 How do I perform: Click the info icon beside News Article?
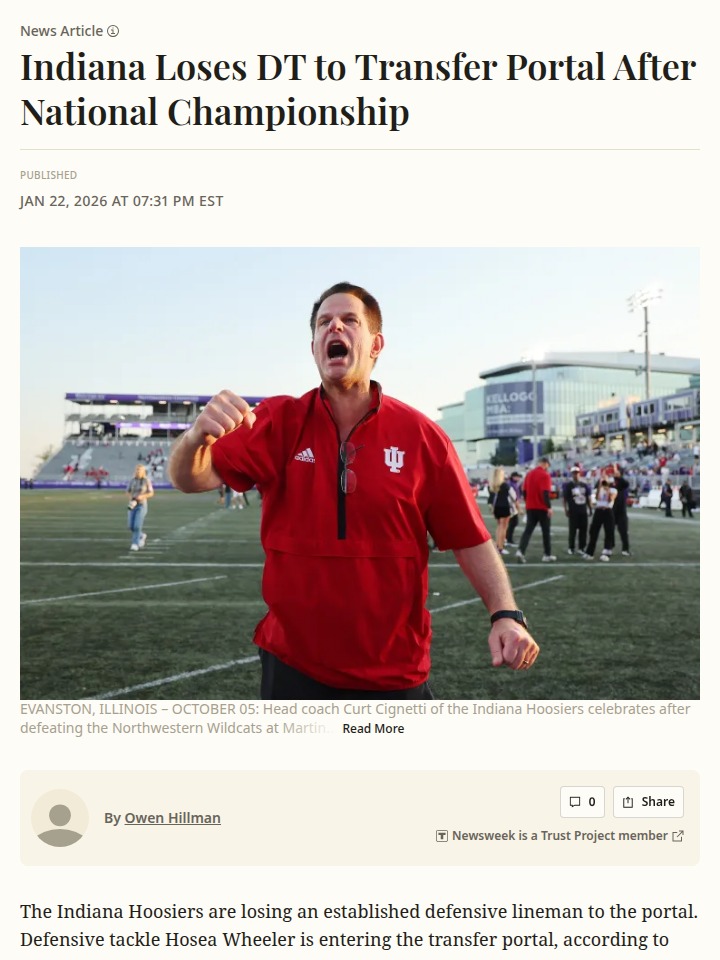pyautogui.click(x=113, y=31)
